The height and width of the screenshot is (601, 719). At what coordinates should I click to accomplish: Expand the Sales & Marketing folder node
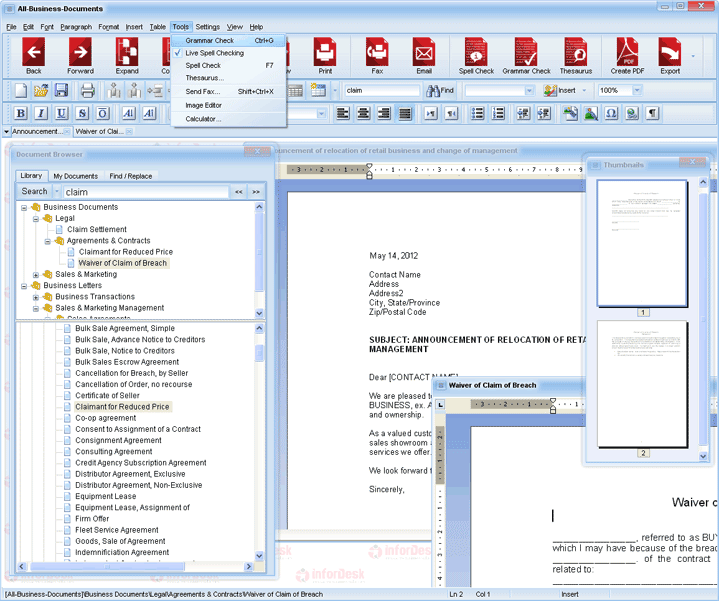(36, 275)
